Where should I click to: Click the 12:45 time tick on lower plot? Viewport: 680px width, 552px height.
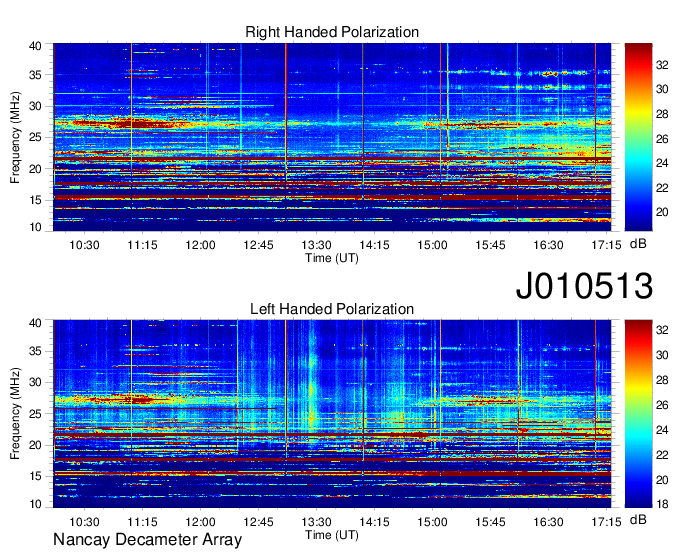coord(258,522)
